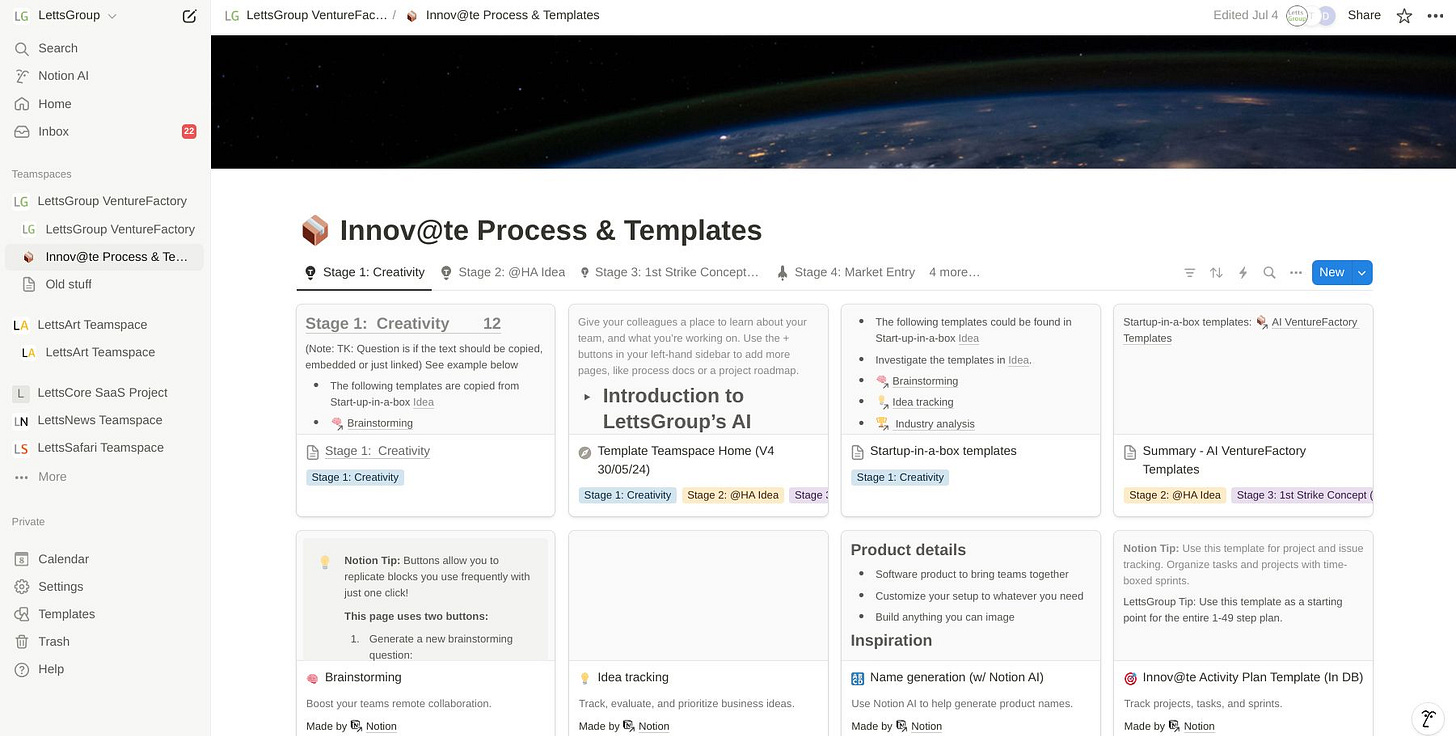Viewport: 1456px width, 736px height.
Task: Click the Stage 1: Creativity tag on Startup-in-a-box card
Action: point(899,477)
